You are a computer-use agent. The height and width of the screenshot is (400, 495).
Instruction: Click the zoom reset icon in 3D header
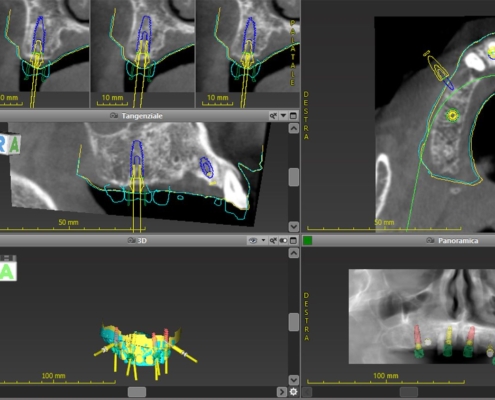(x=273, y=240)
